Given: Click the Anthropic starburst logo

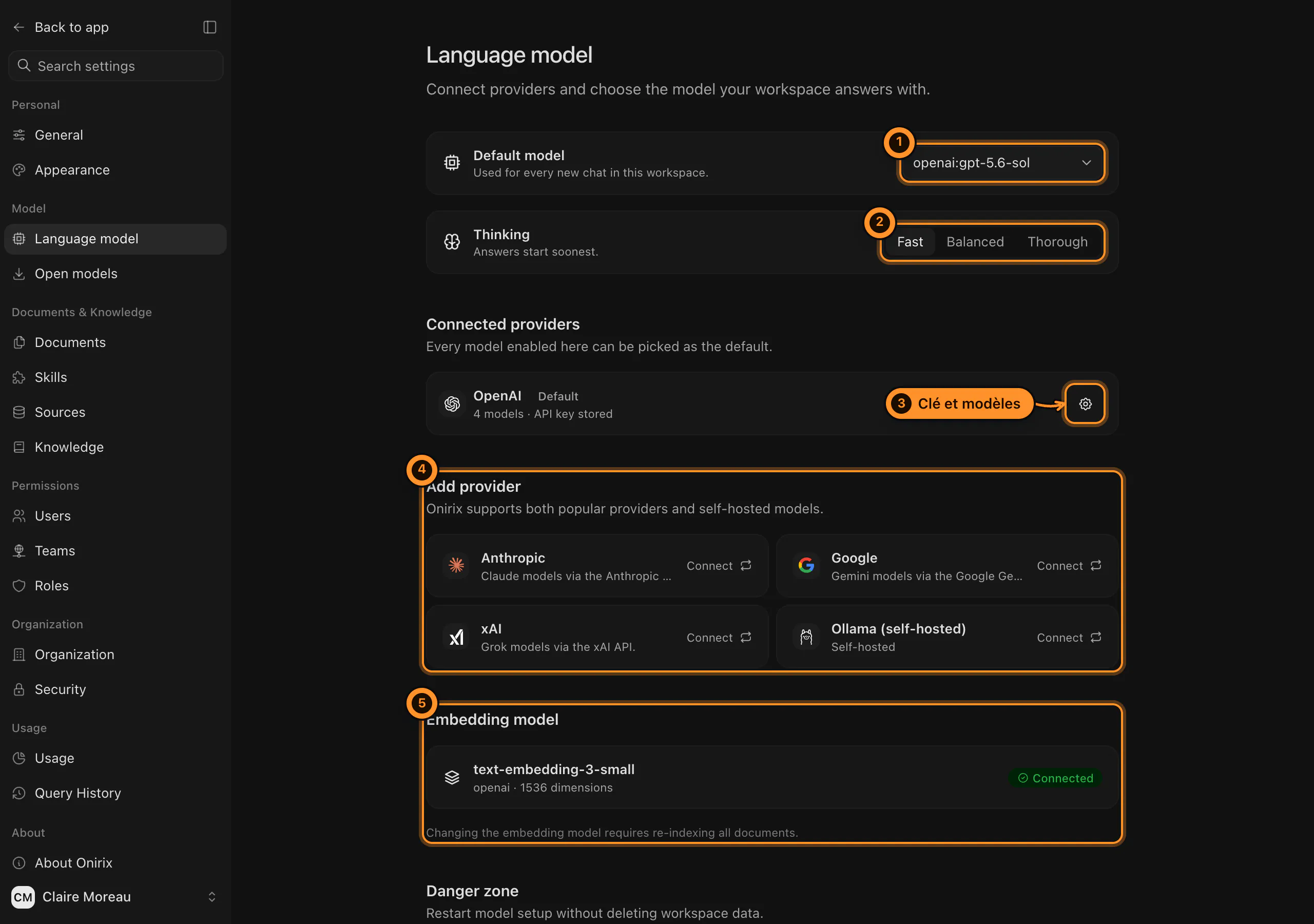Looking at the screenshot, I should point(456,565).
